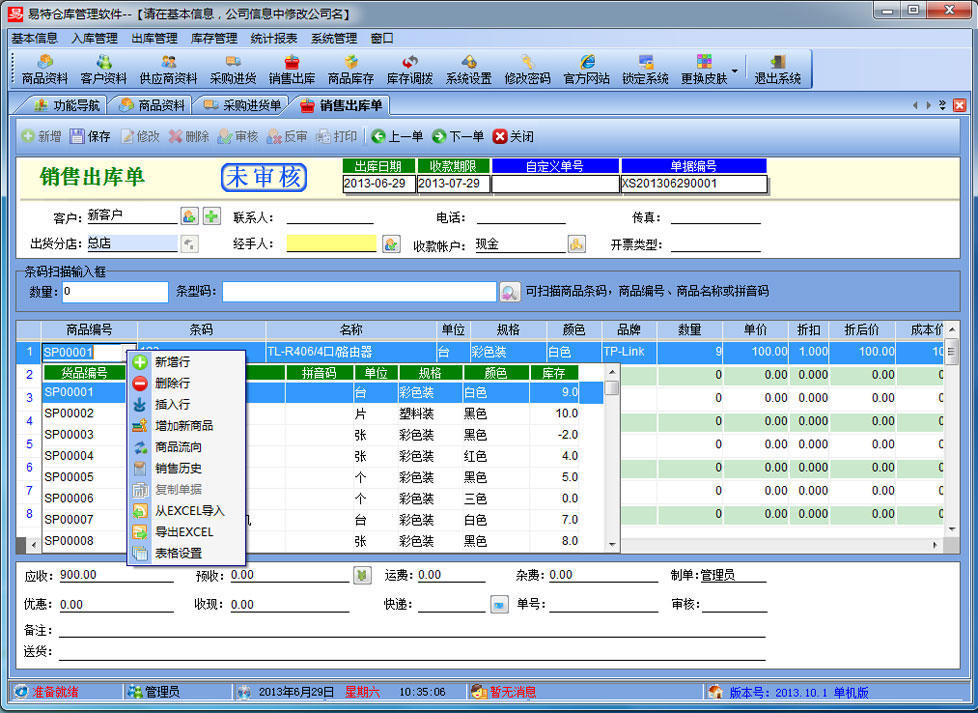
Task: Open 官方网站 toolbar icon
Action: click(x=587, y=69)
